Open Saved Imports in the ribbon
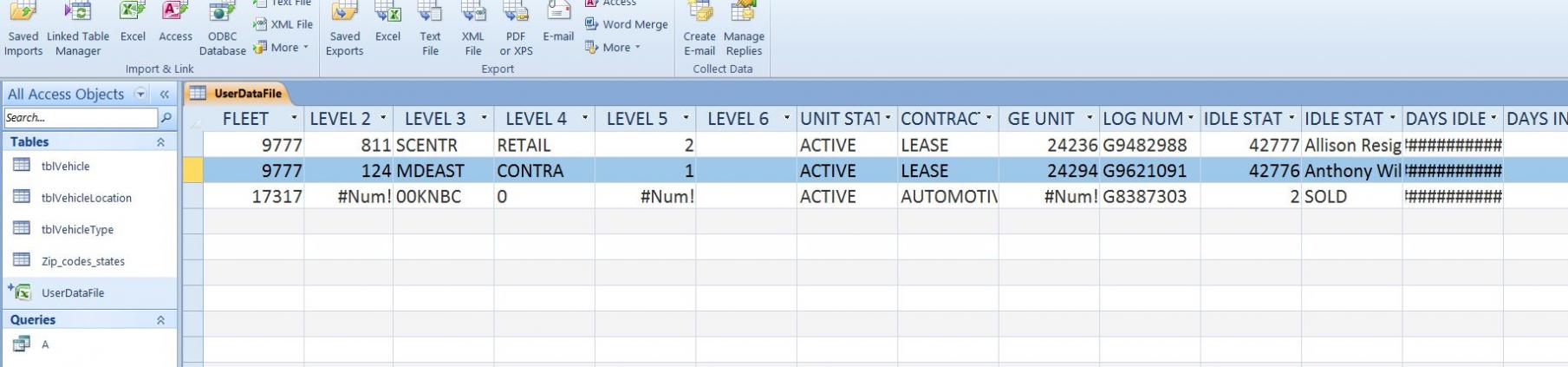Viewport: 1568px width, 367px height. pyautogui.click(x=23, y=29)
